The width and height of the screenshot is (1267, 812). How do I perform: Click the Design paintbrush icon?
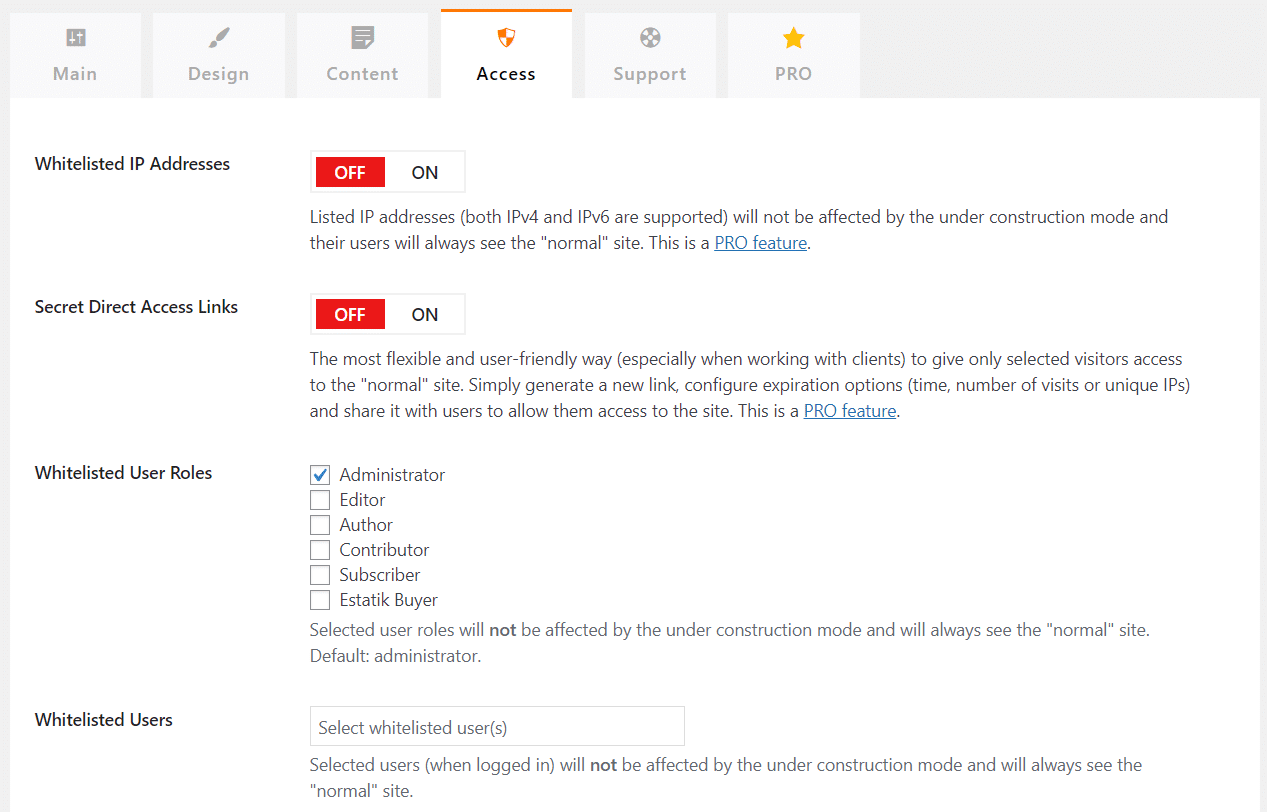pos(218,38)
